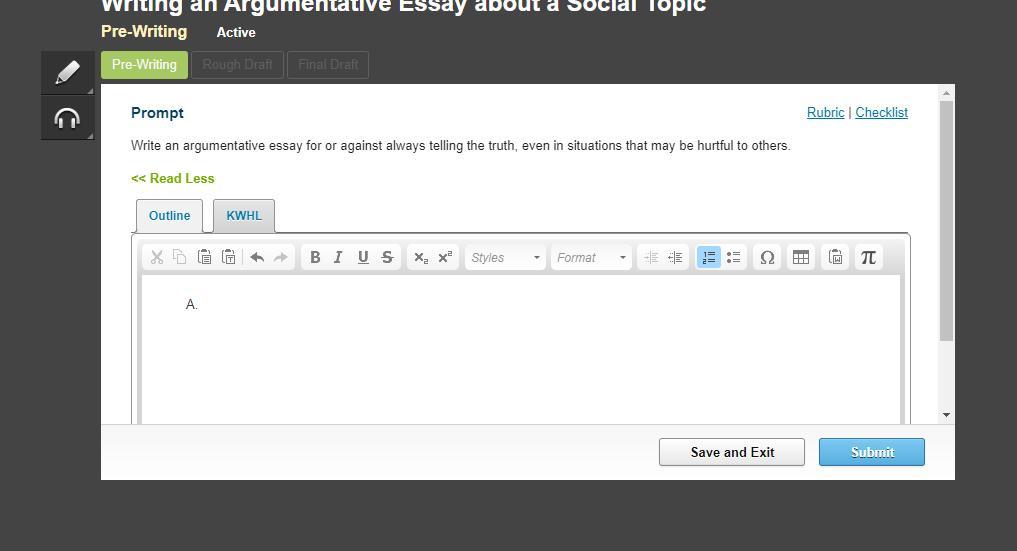Click the Submit button
This screenshot has height=551, width=1017.
click(872, 452)
